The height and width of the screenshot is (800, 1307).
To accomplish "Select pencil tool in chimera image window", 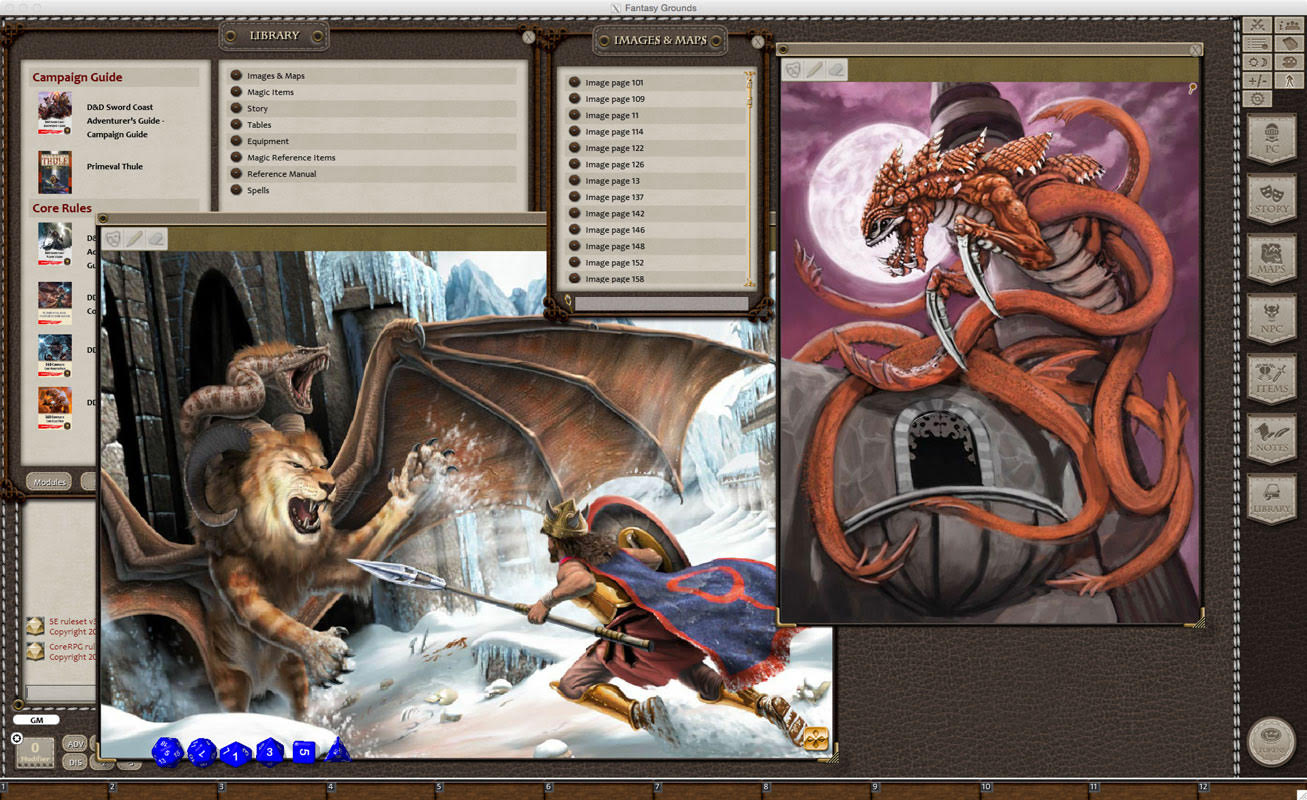I will pos(134,239).
